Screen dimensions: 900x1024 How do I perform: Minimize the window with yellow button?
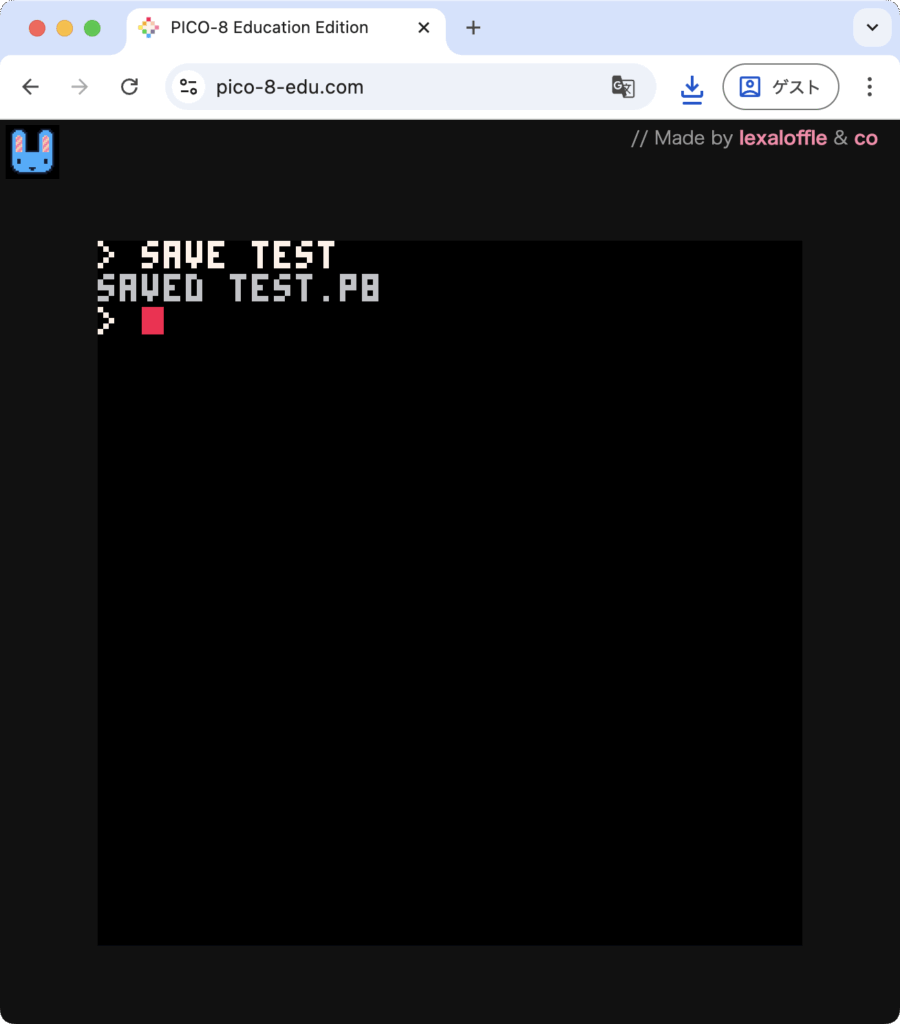(65, 28)
